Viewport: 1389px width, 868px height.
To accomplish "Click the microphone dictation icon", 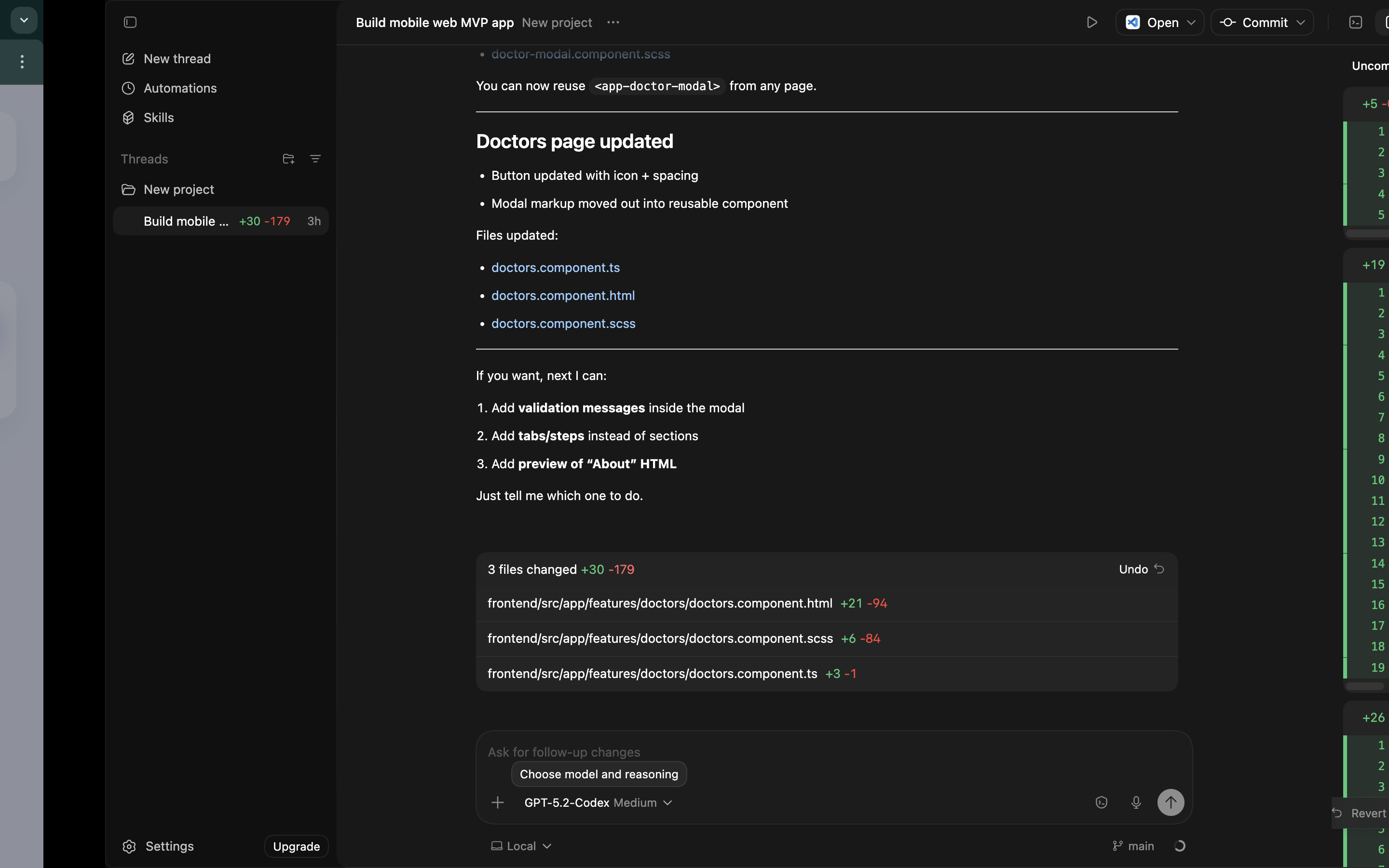I will click(x=1136, y=802).
